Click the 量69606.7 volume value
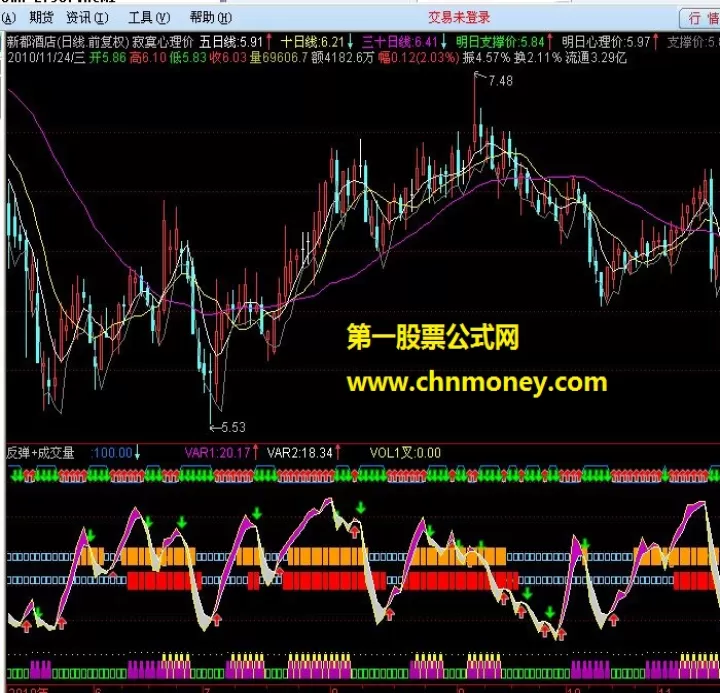 point(278,58)
